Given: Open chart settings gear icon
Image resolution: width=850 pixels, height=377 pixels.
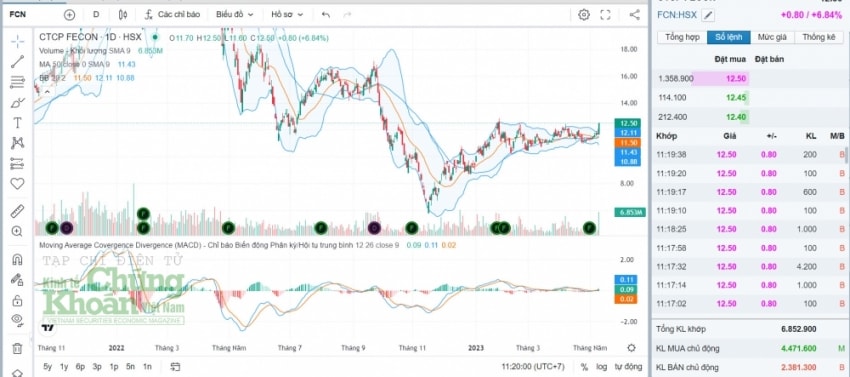Looking at the screenshot, I should tap(584, 15).
